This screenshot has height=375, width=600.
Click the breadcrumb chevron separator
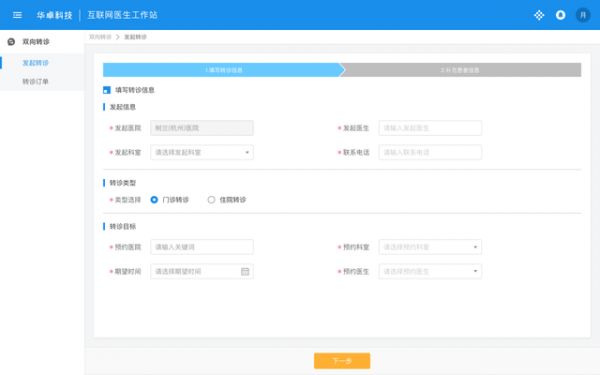point(117,37)
